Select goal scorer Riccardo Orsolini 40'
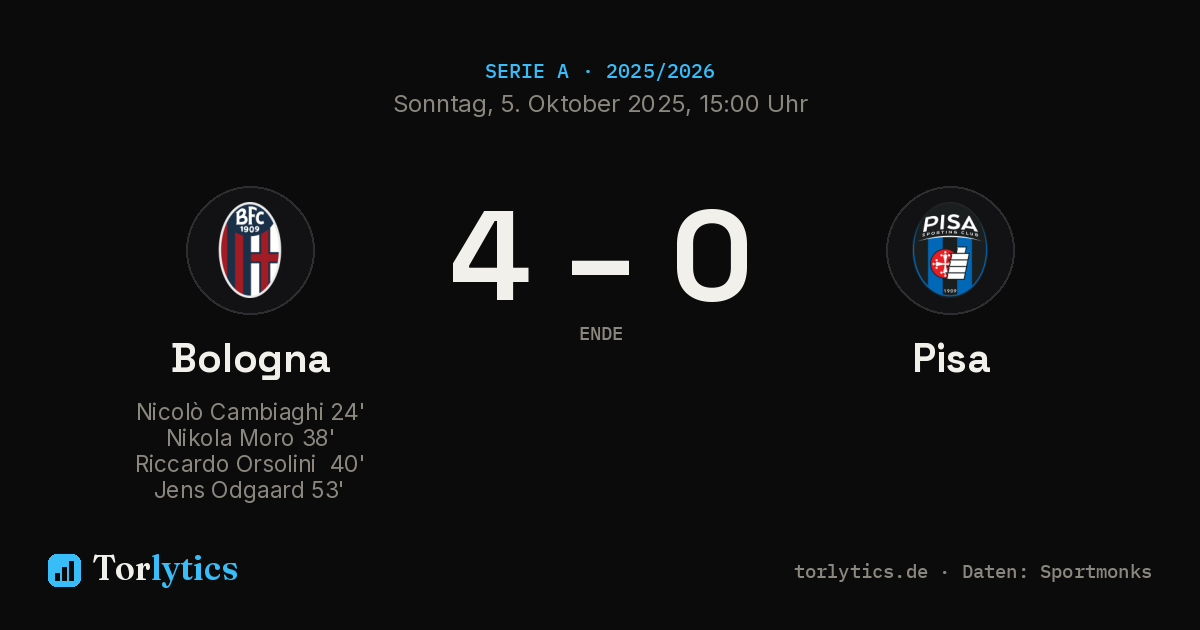Image resolution: width=1200 pixels, height=630 pixels. coord(250,464)
